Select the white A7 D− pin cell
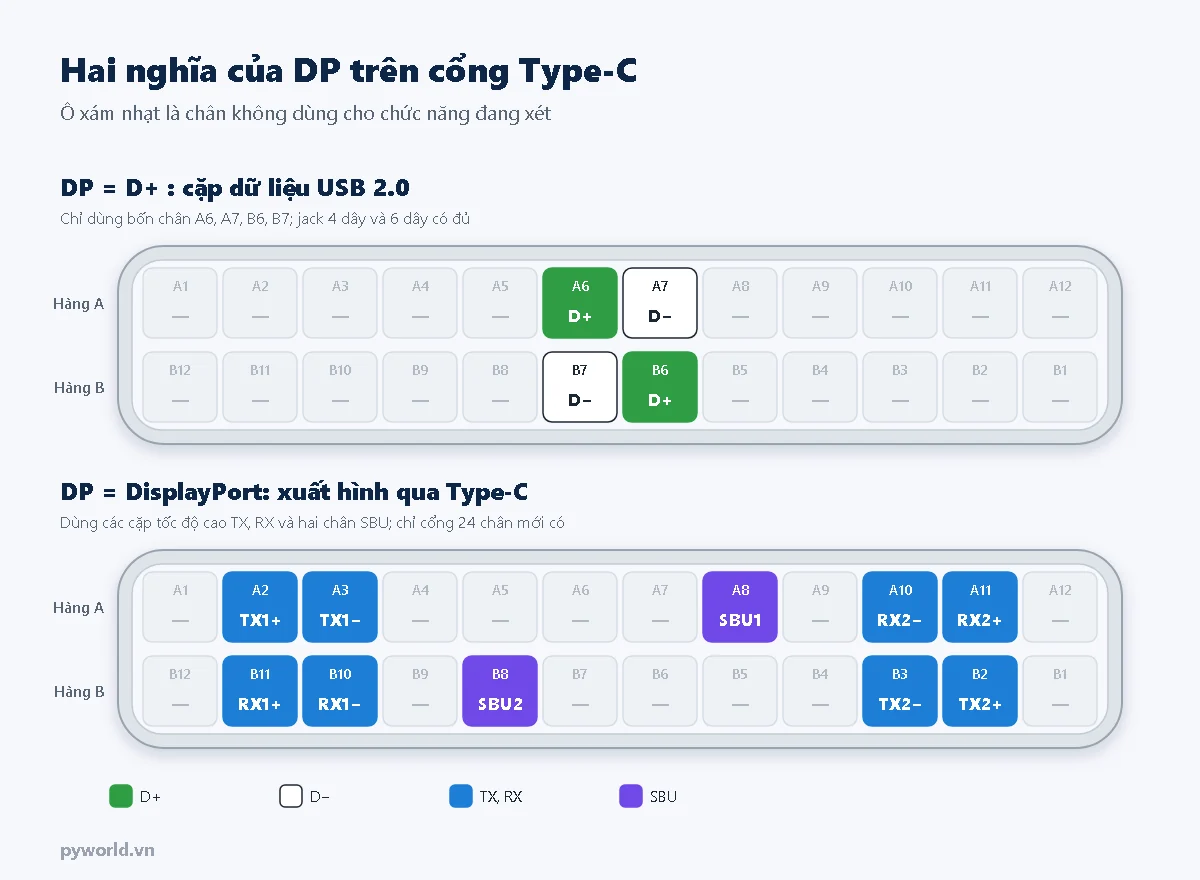The width and height of the screenshot is (1200, 880). (660, 303)
